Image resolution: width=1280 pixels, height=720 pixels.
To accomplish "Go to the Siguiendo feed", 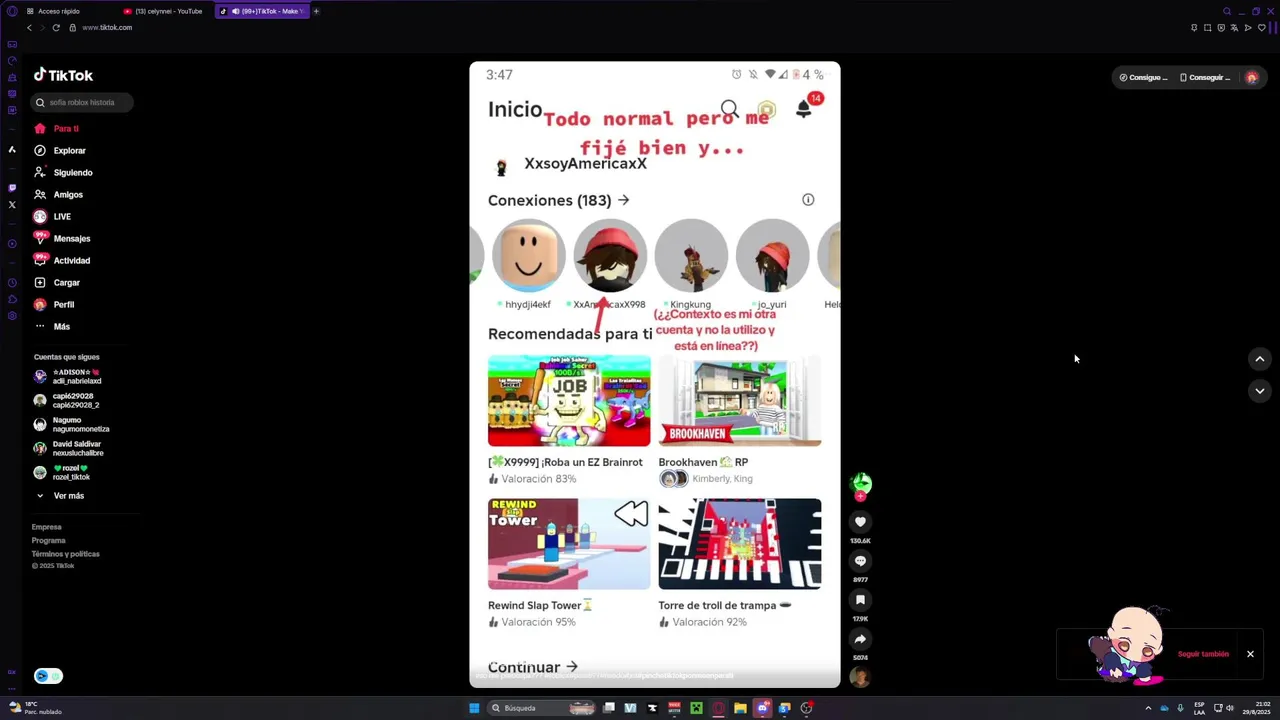I will pyautogui.click(x=62, y=172).
